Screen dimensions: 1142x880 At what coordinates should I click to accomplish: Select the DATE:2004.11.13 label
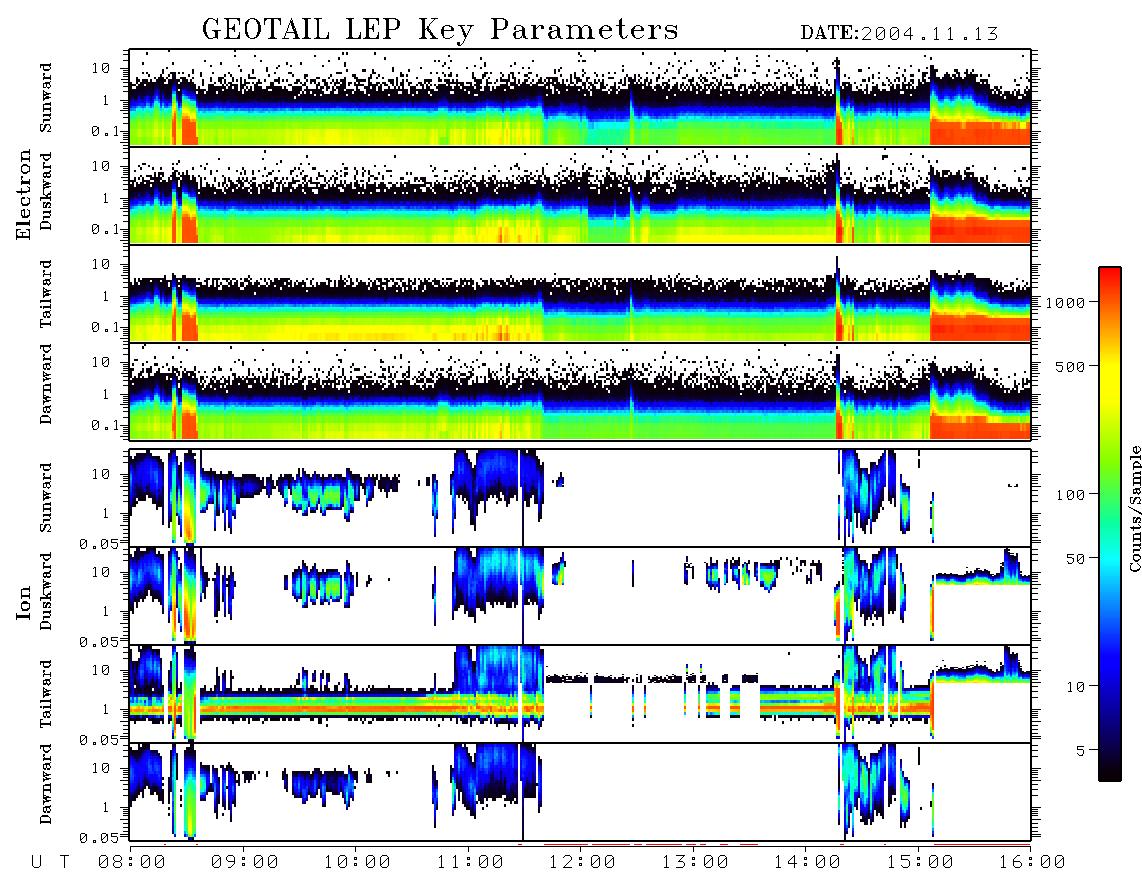(899, 33)
